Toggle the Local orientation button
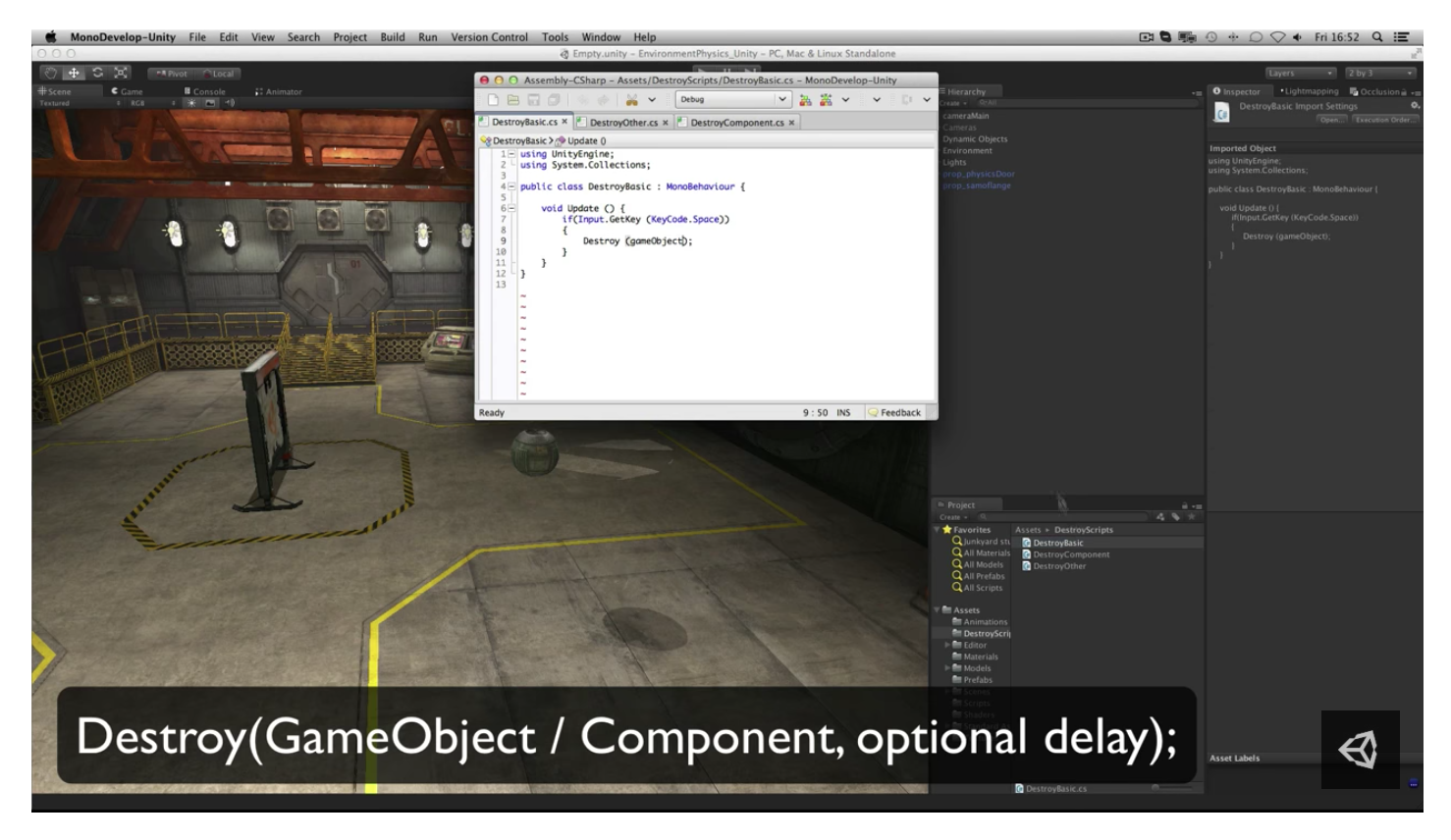Image resolution: width=1451 pixels, height=840 pixels. click(219, 74)
